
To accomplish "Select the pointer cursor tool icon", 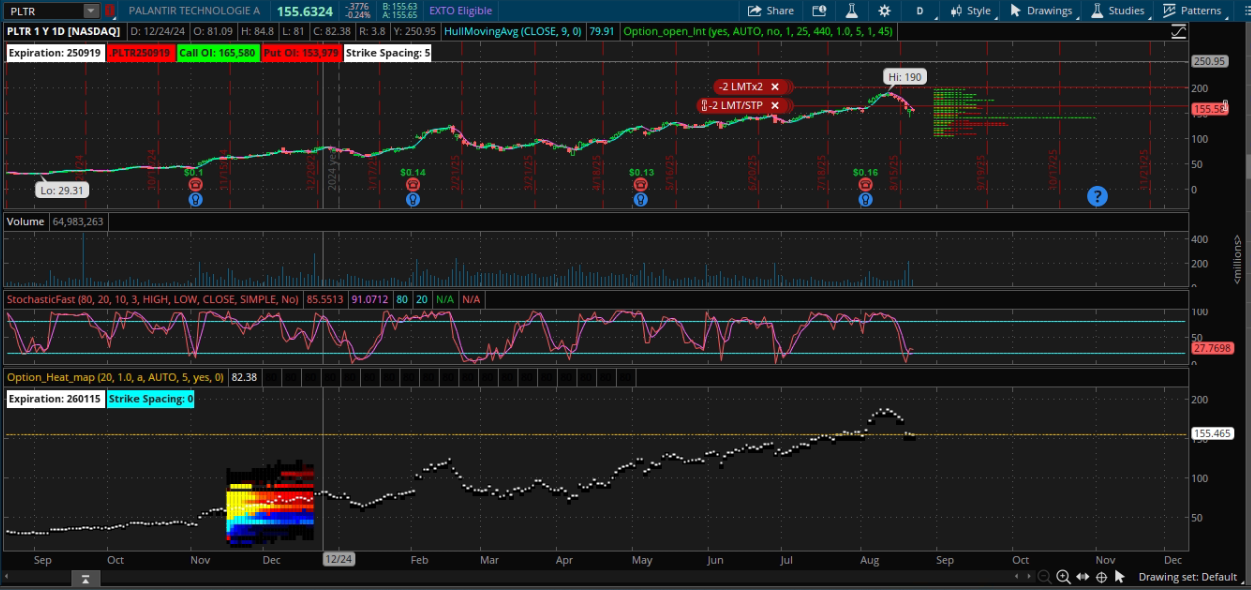I will click(1120, 577).
